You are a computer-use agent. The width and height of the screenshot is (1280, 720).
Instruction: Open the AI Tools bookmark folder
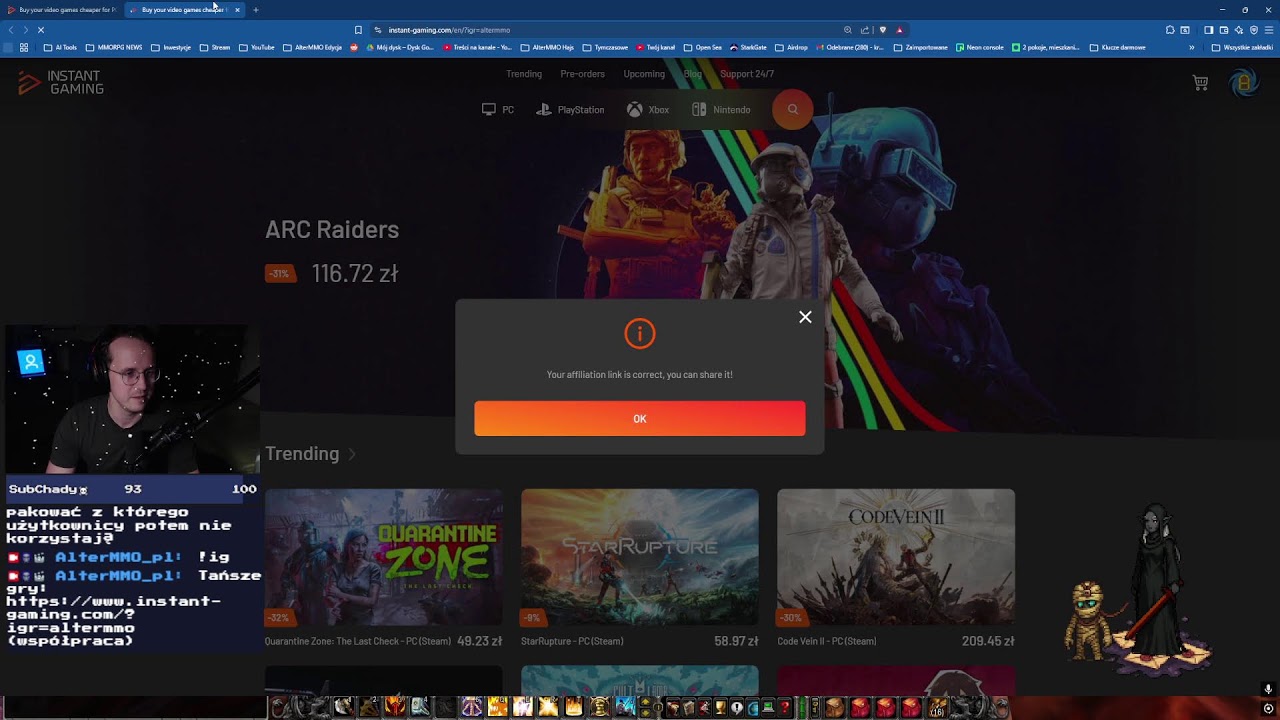point(60,47)
